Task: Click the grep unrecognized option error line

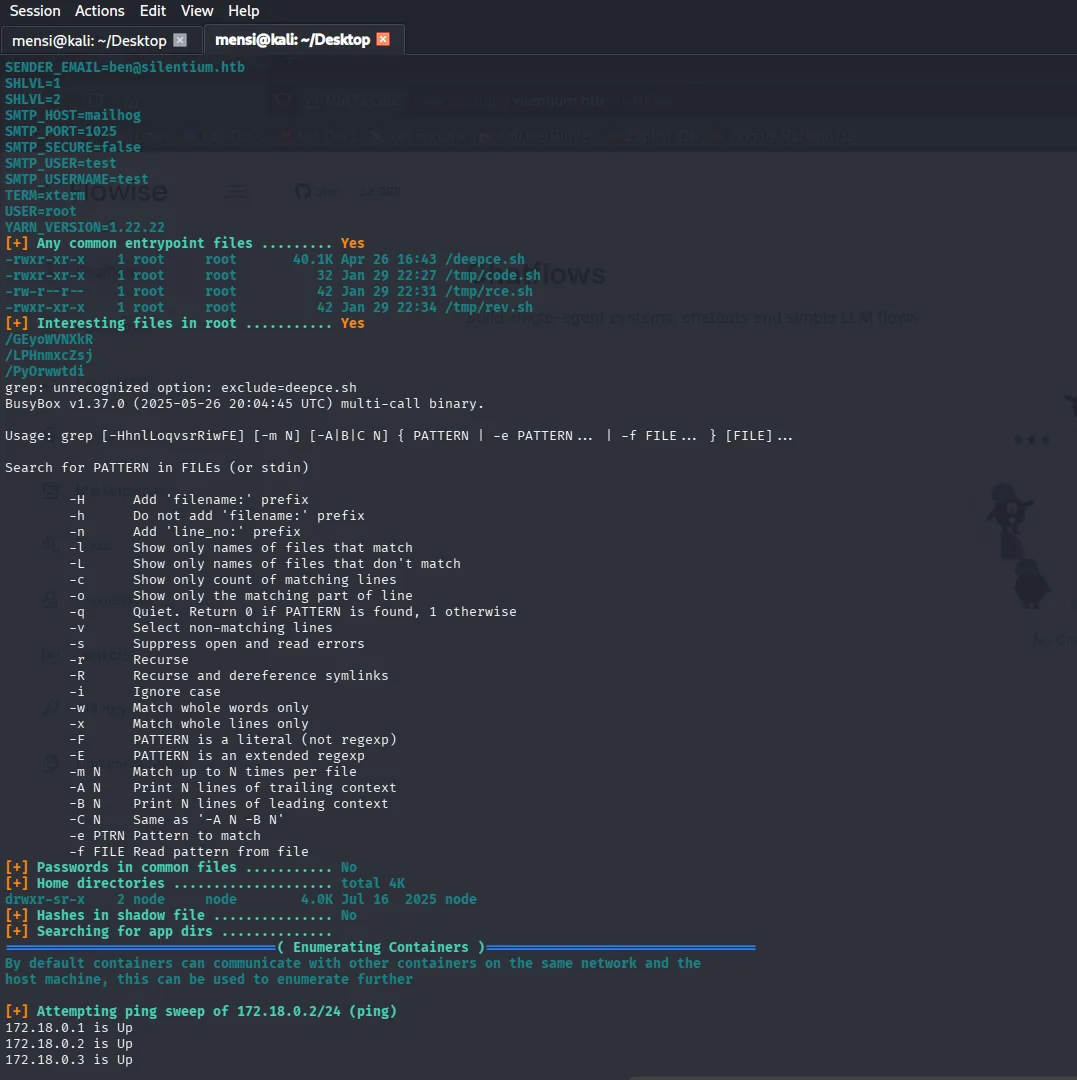Action: (181, 387)
